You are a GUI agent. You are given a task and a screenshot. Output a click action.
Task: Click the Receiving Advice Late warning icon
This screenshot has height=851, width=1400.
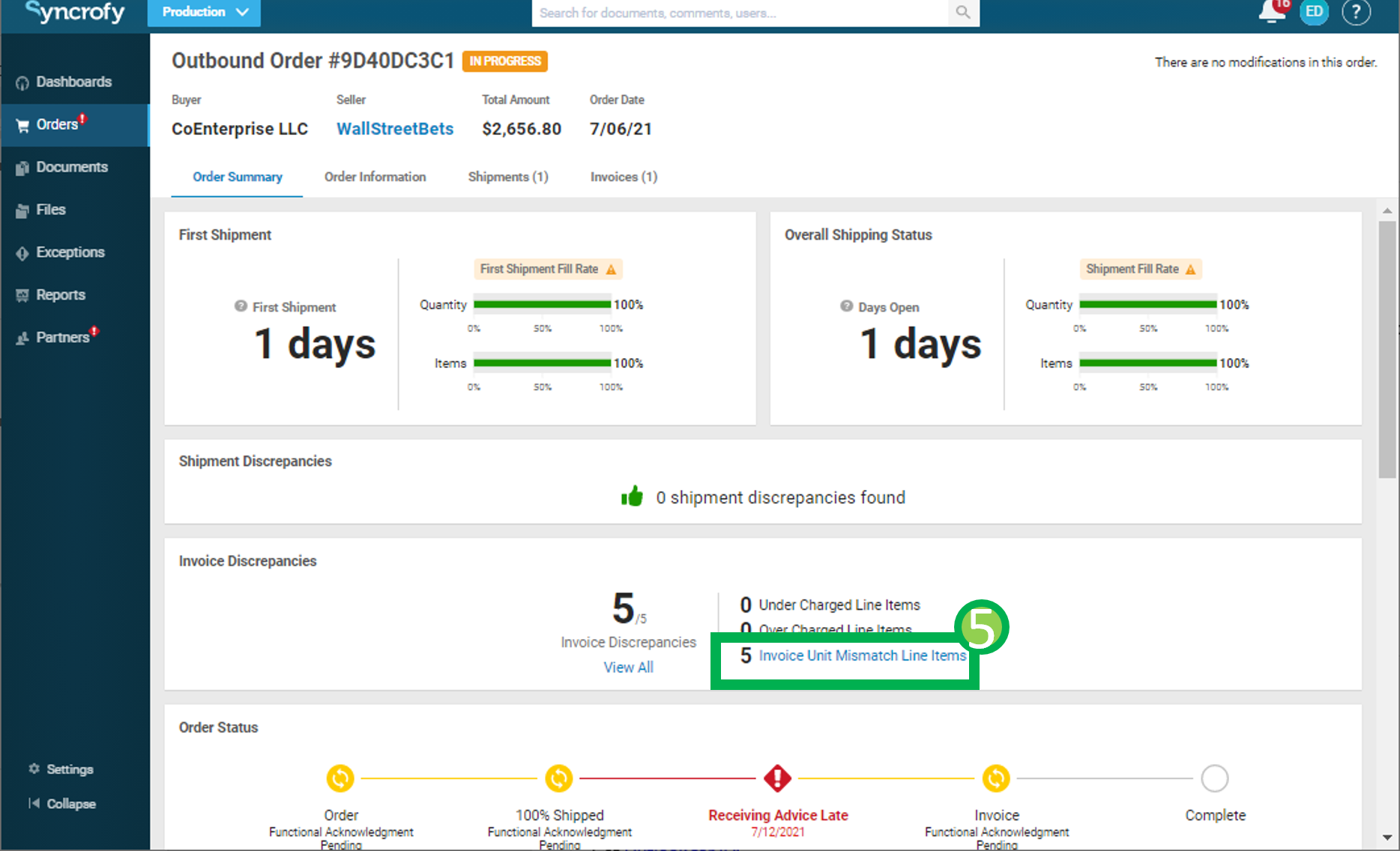click(x=777, y=778)
